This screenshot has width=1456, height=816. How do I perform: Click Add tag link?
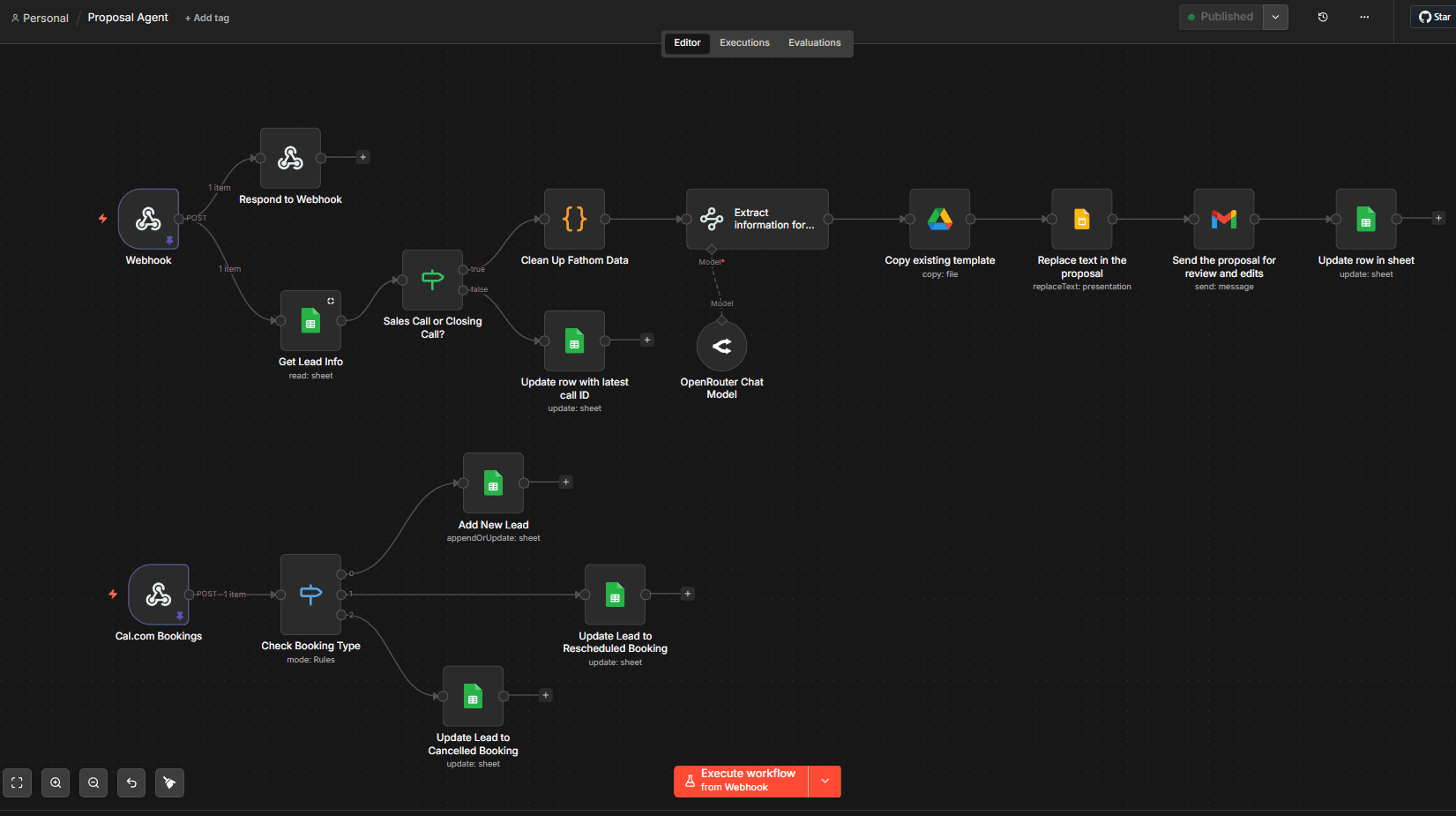207,18
